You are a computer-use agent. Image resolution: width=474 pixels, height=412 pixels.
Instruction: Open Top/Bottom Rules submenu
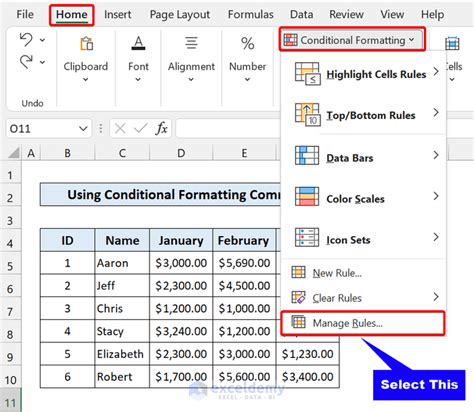pyautogui.click(x=364, y=115)
